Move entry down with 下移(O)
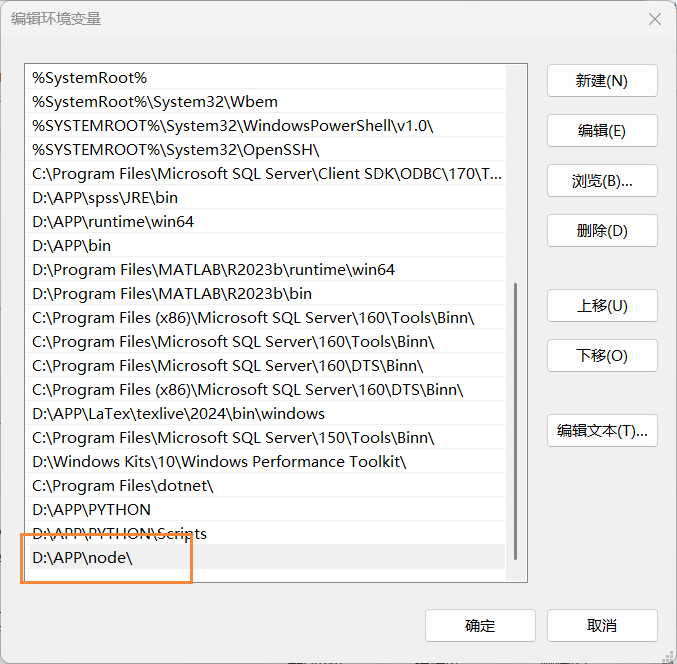The height and width of the screenshot is (664, 677). tap(602, 355)
